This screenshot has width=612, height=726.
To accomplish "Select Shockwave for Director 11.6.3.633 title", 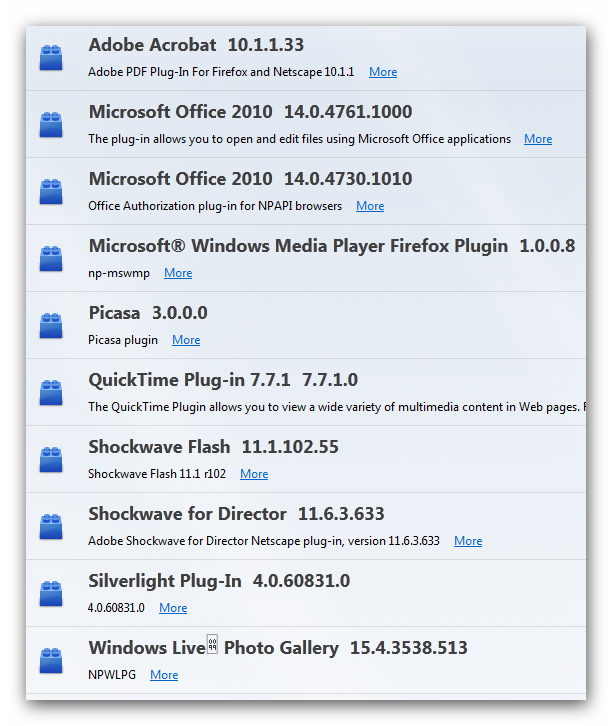I will pos(237,514).
